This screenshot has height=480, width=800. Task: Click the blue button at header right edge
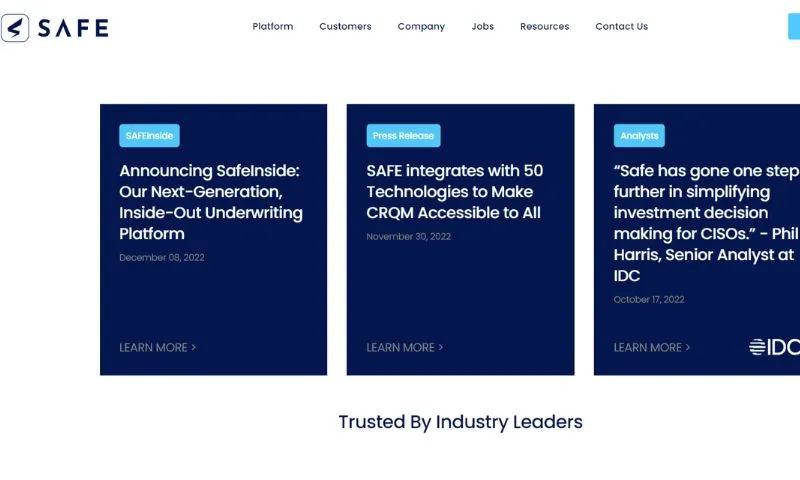794,27
